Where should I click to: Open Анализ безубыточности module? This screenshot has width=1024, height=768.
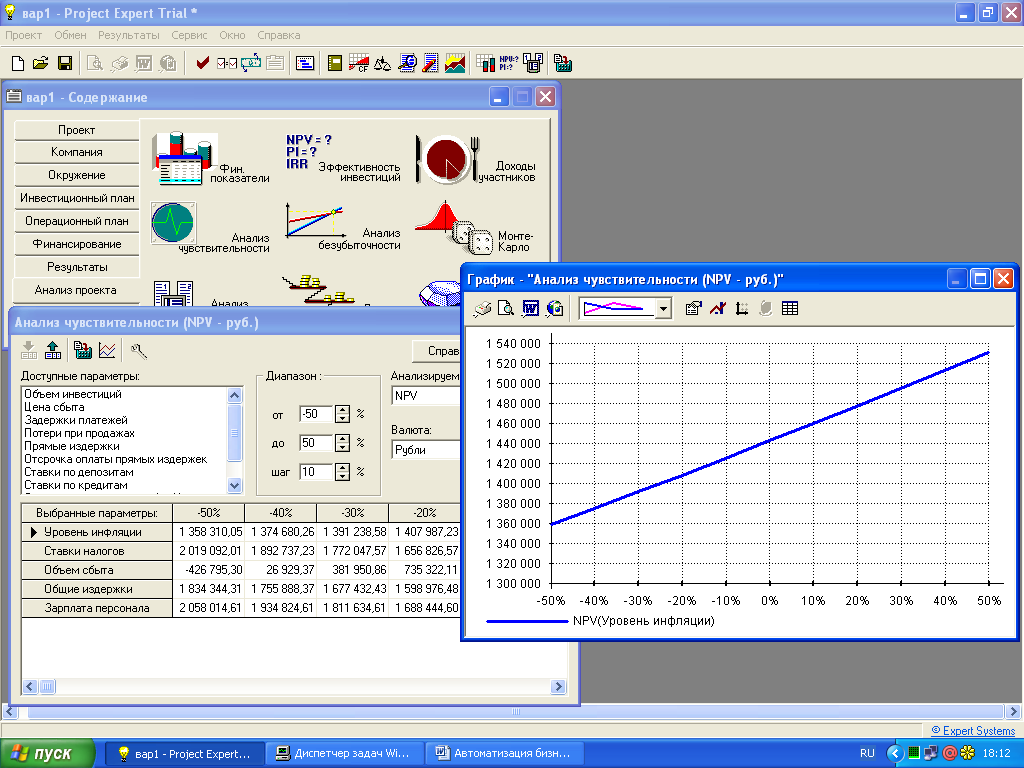point(343,226)
